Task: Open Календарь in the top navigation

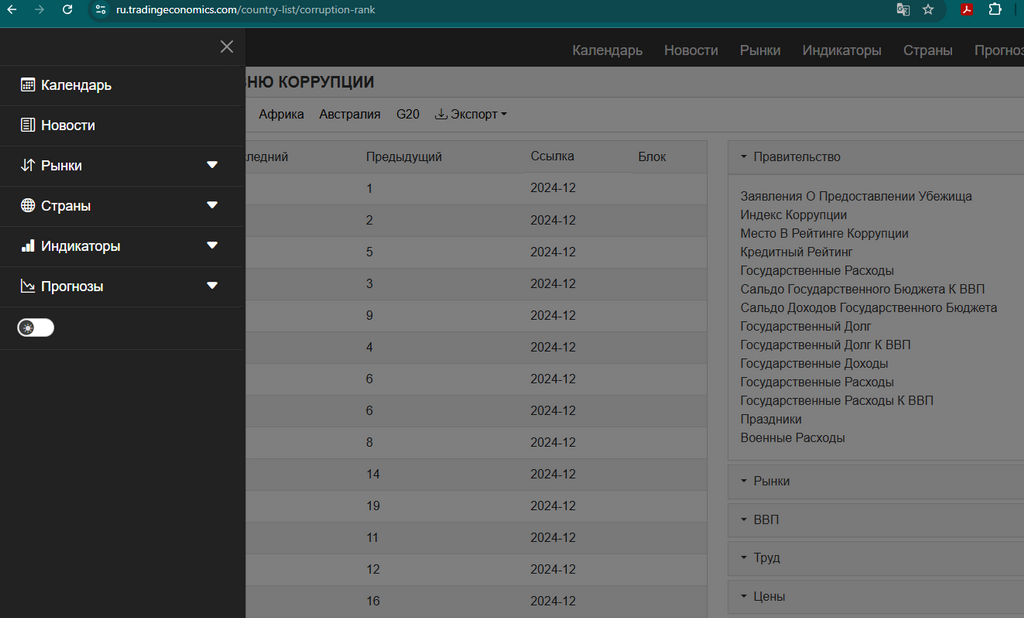Action: [607, 50]
